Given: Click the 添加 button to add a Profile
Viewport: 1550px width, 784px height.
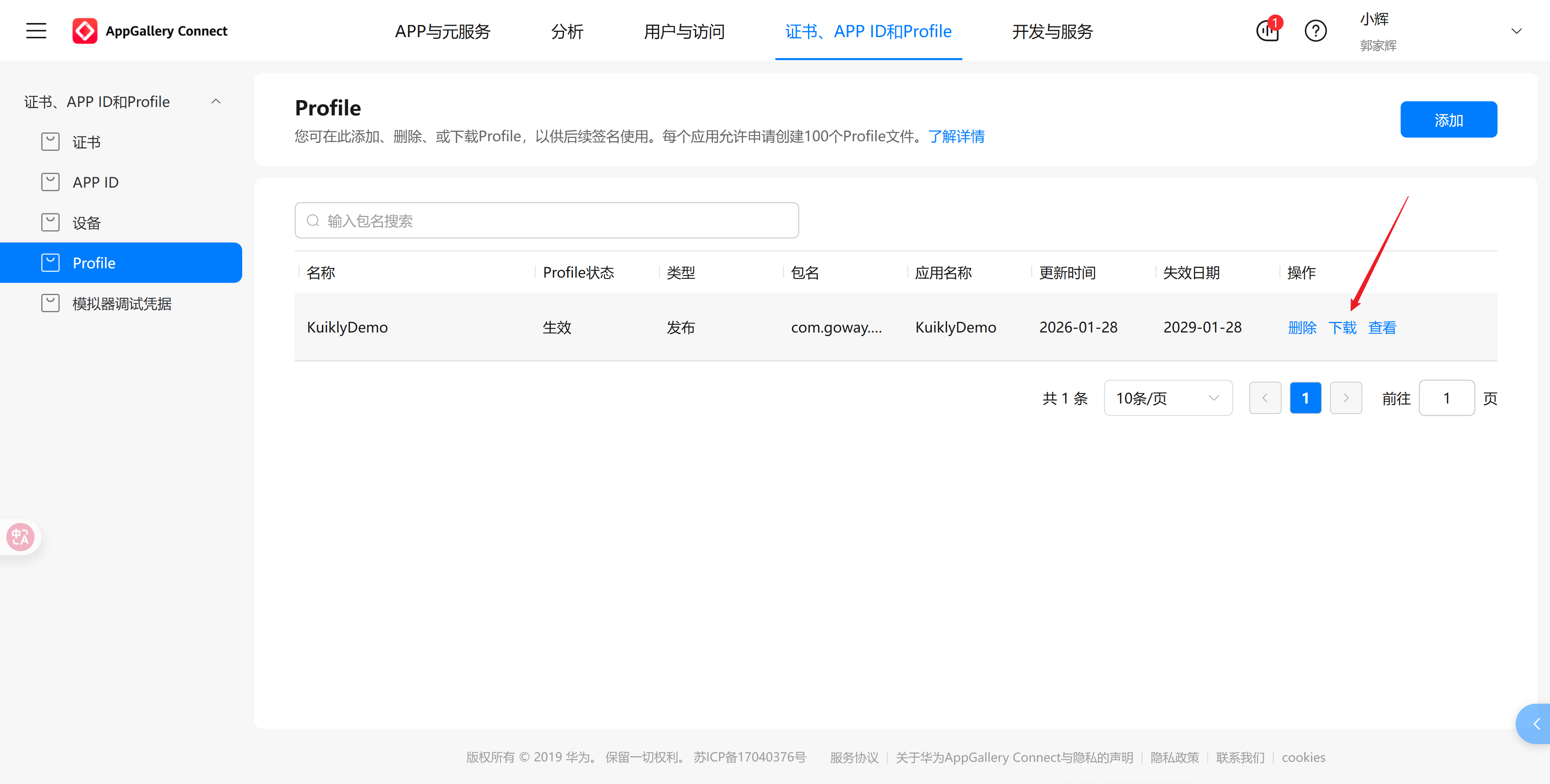Looking at the screenshot, I should tap(1448, 119).
